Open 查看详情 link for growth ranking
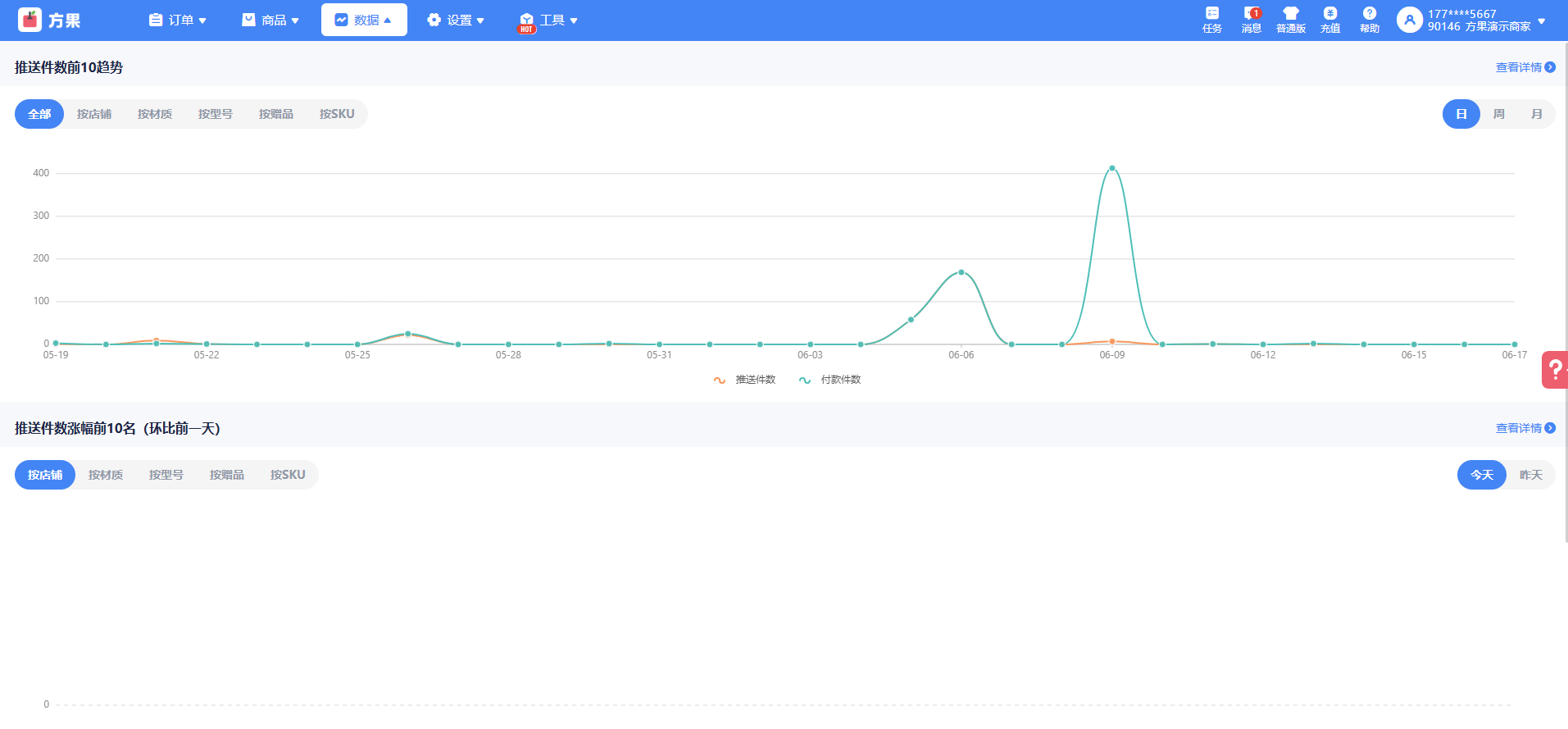 point(1525,428)
